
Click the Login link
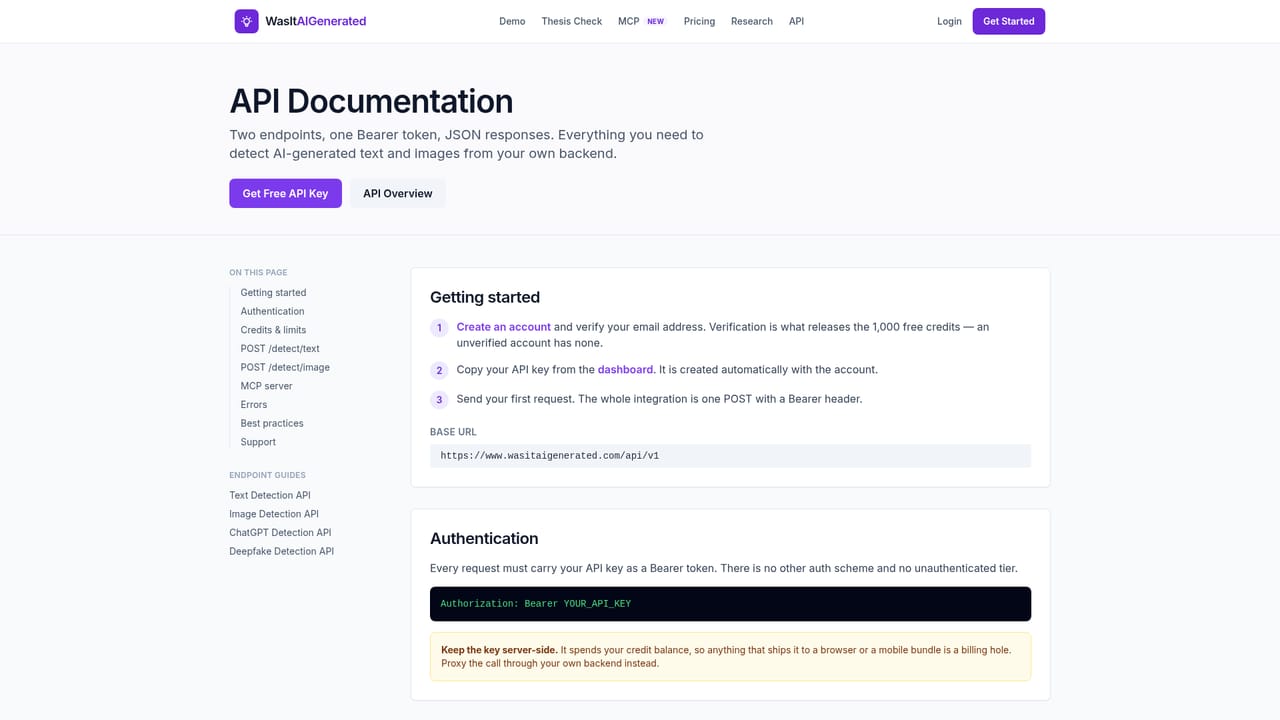coord(949,21)
